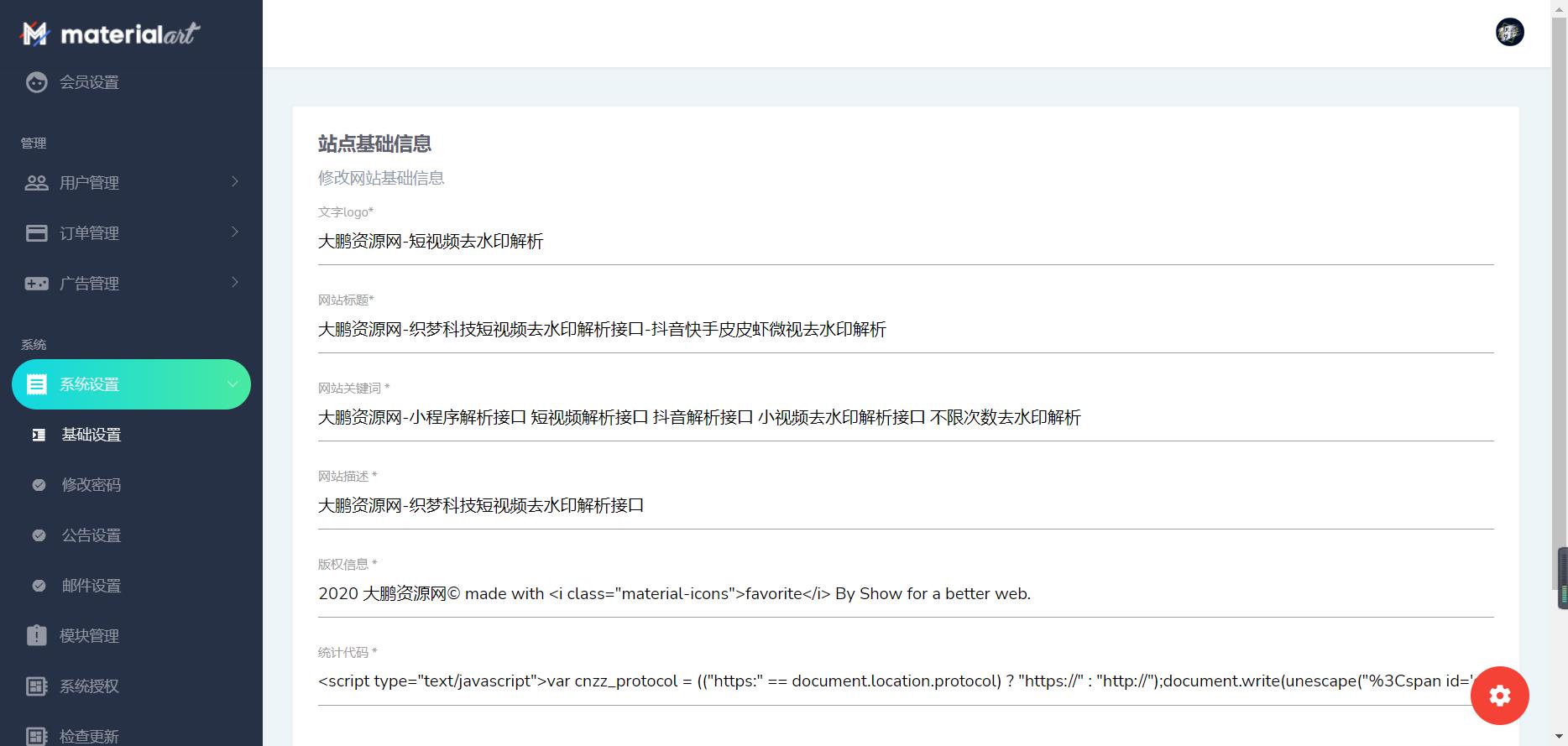Screen dimensions: 1568x746
Task: Focus the 版权信息 text field
Action: tap(905, 594)
